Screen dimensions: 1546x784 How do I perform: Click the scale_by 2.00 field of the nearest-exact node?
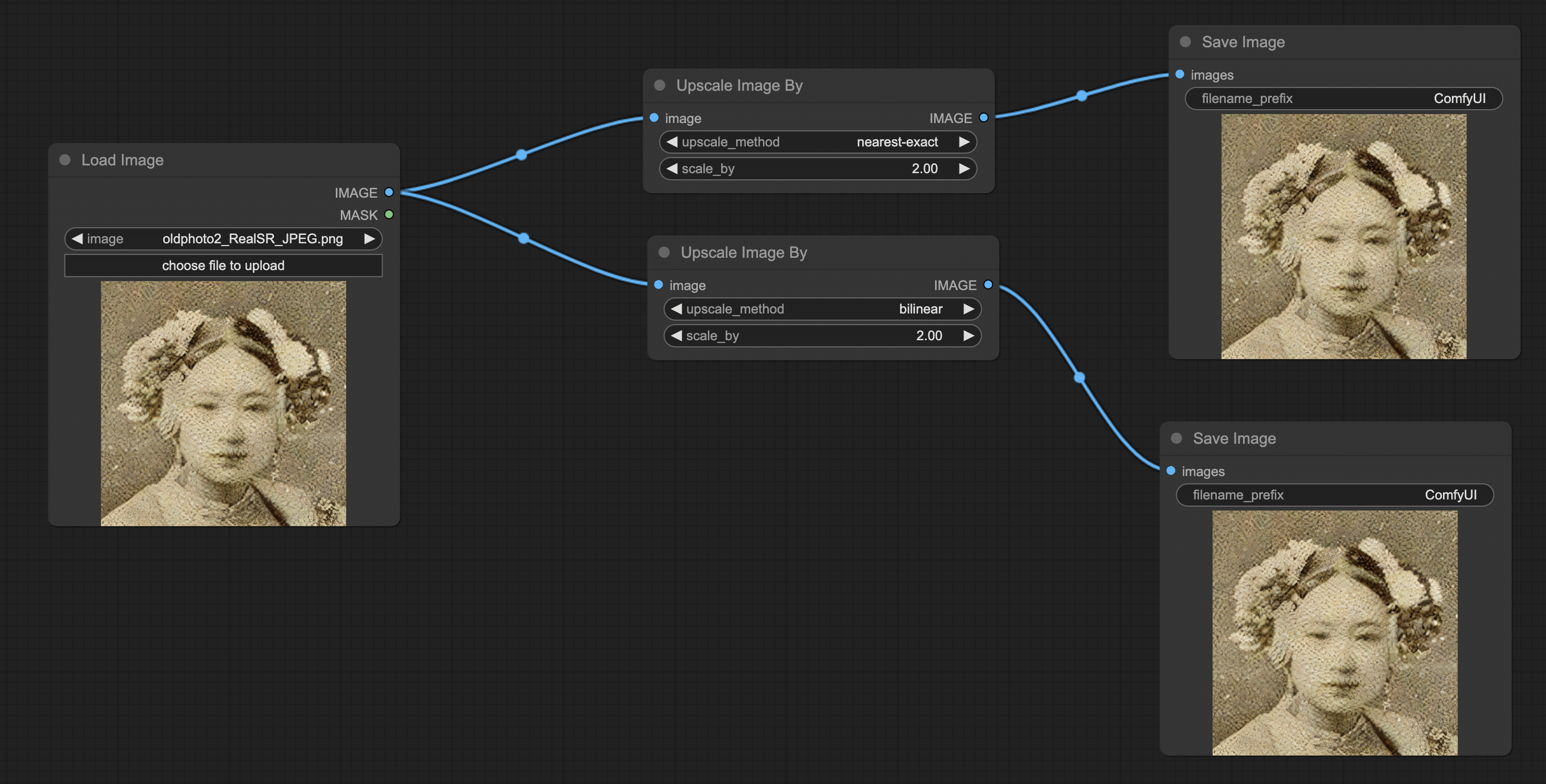pos(818,169)
